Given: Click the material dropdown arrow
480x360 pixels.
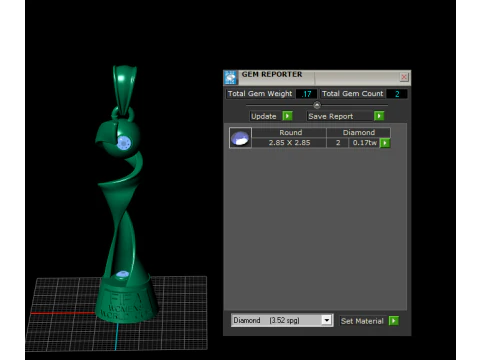Looking at the screenshot, I should pos(327,320).
